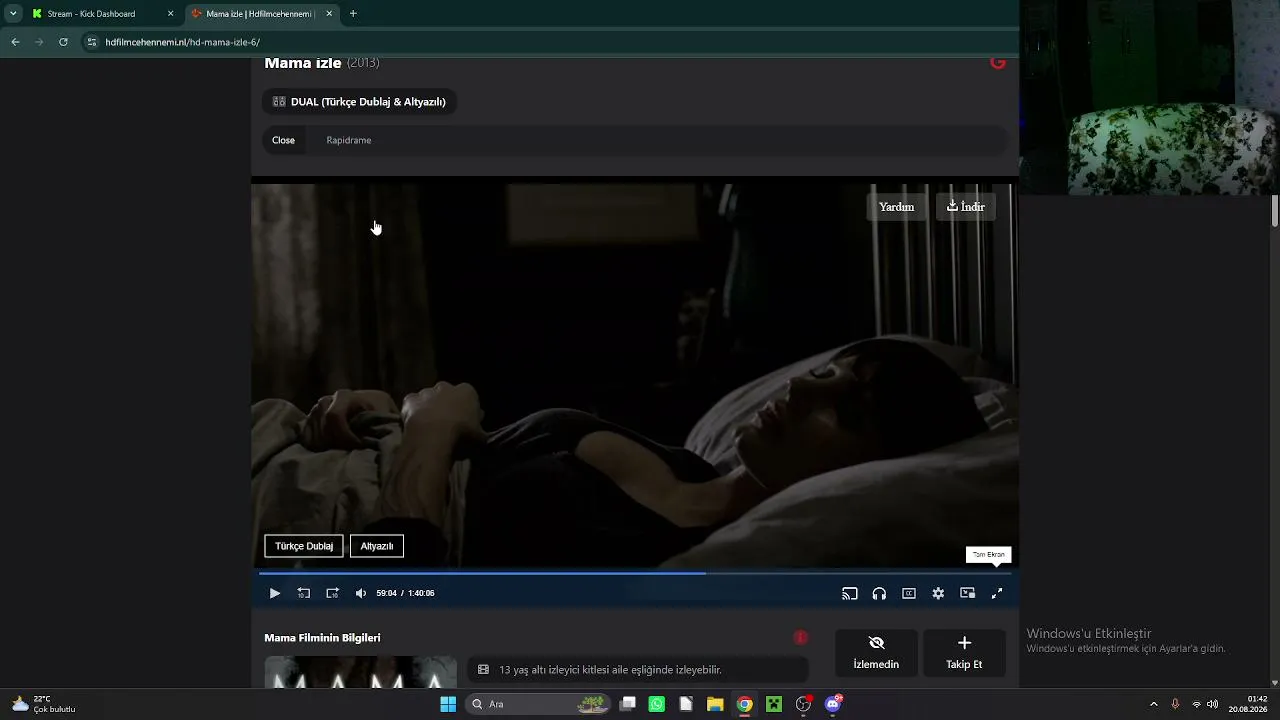Mute the video player volume
This screenshot has height=720, width=1280.
coord(361,593)
